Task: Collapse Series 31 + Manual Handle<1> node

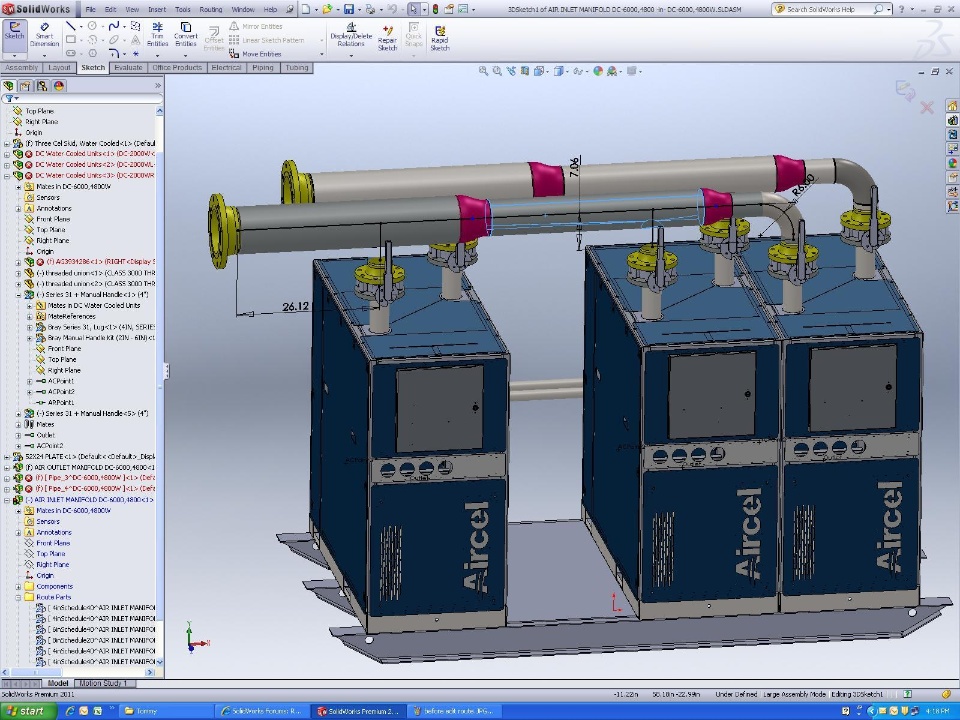Action: 18,294
